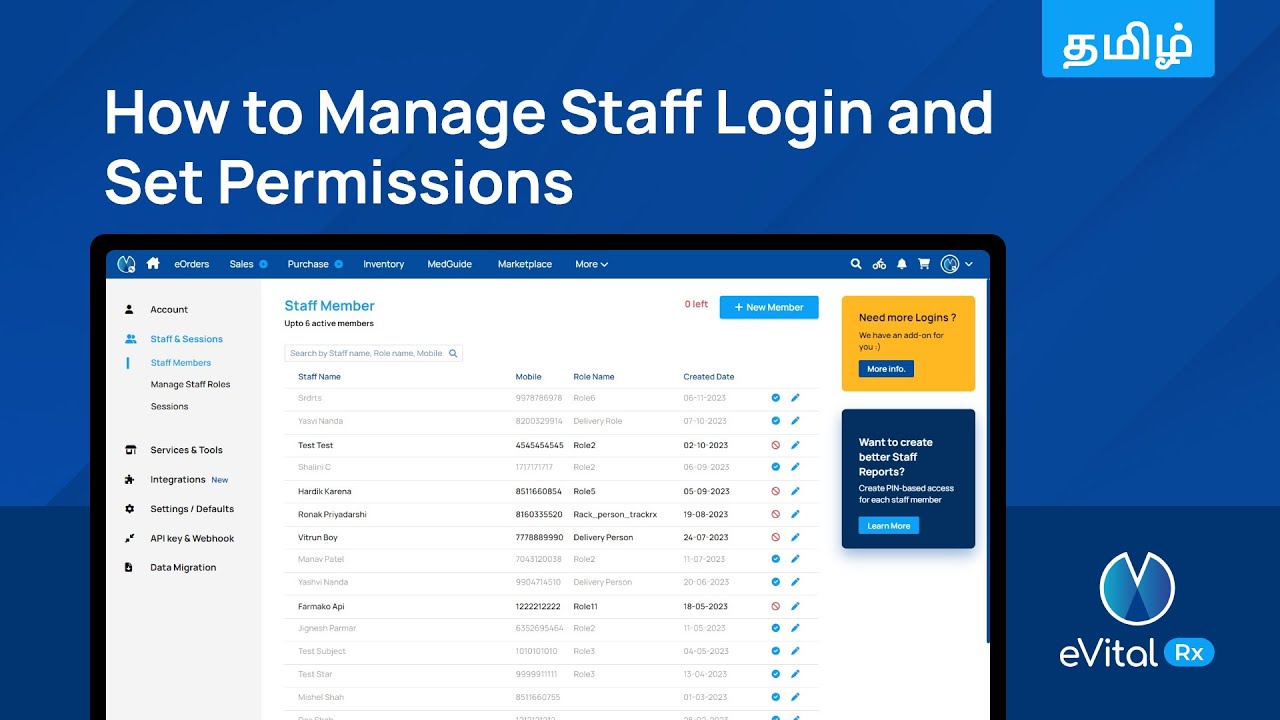Click the staff search input field
The height and width of the screenshot is (720, 1280).
(374, 353)
